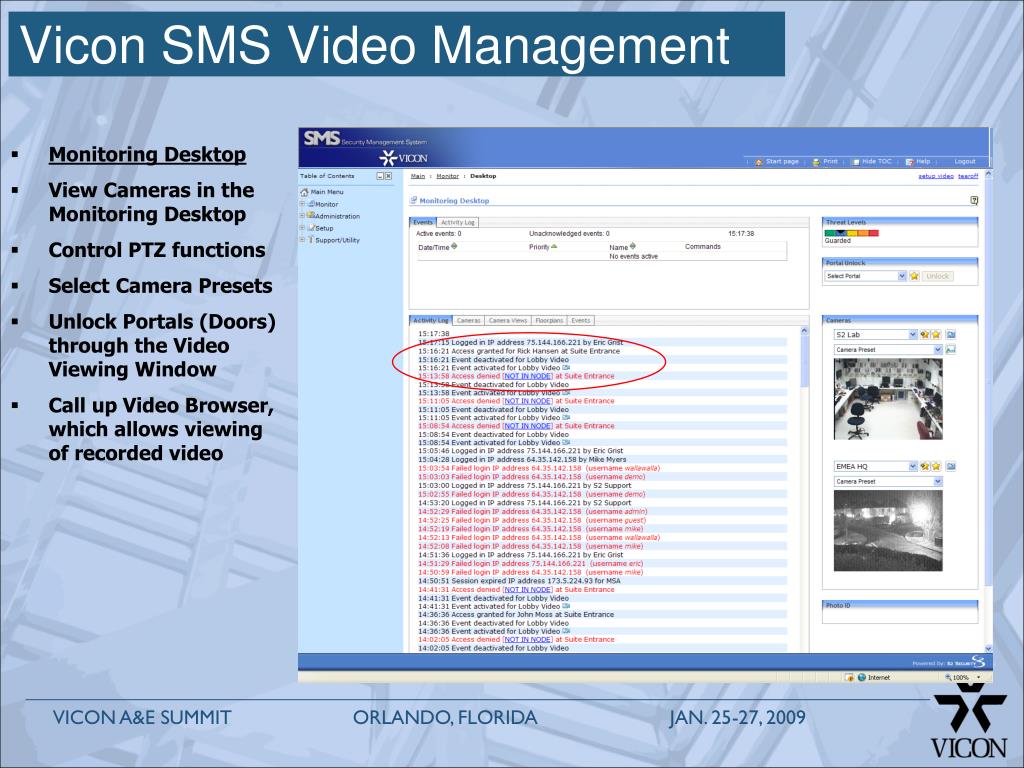Click the first star icon beside EMEA HQ
This screenshot has width=1024, height=768.
tap(925, 466)
